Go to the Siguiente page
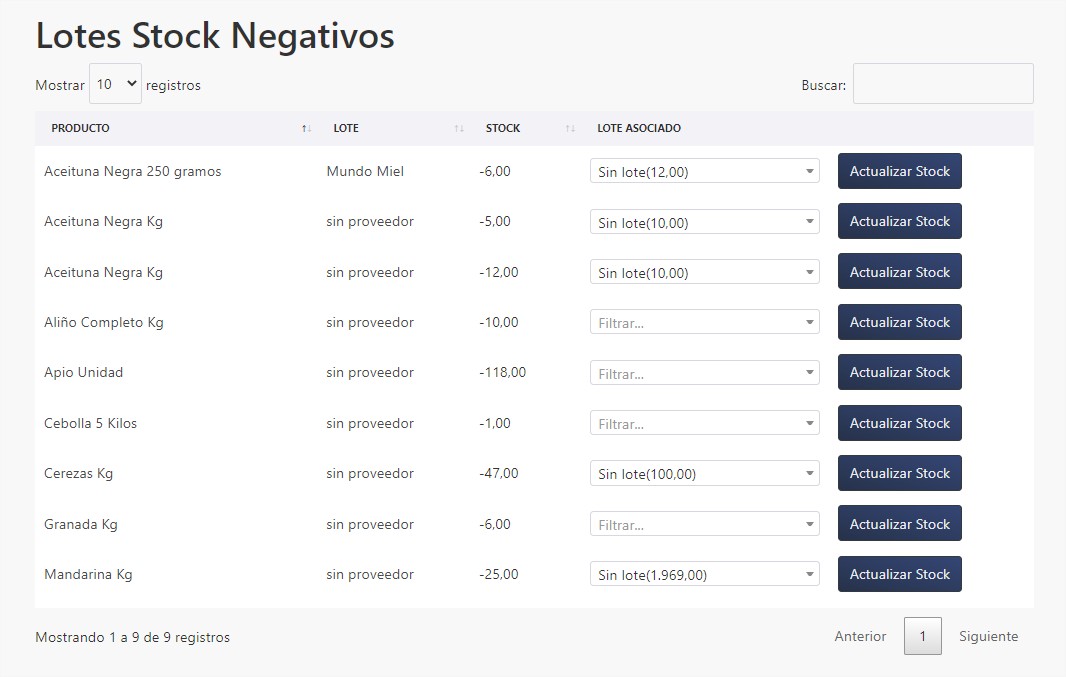 988,636
